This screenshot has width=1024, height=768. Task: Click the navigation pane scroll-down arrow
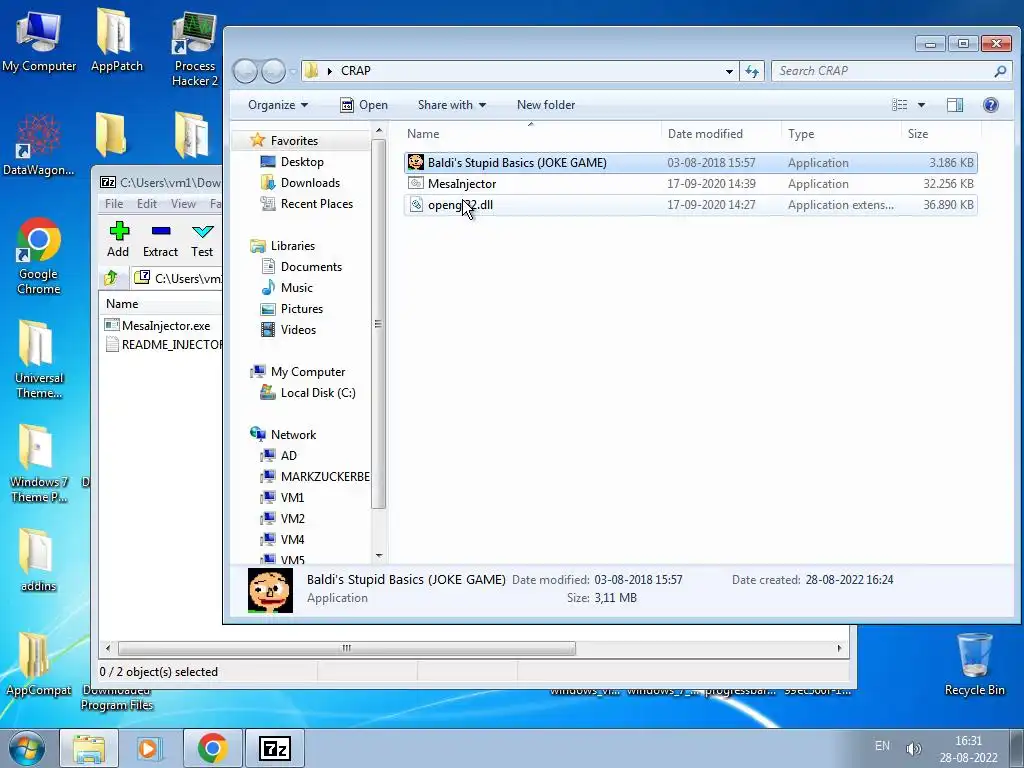coord(379,556)
